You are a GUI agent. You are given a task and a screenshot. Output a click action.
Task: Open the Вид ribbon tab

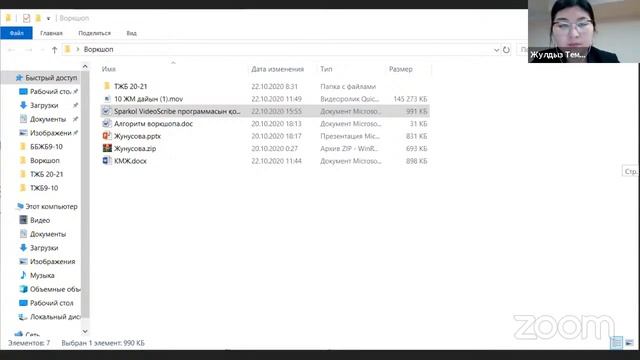[131, 33]
